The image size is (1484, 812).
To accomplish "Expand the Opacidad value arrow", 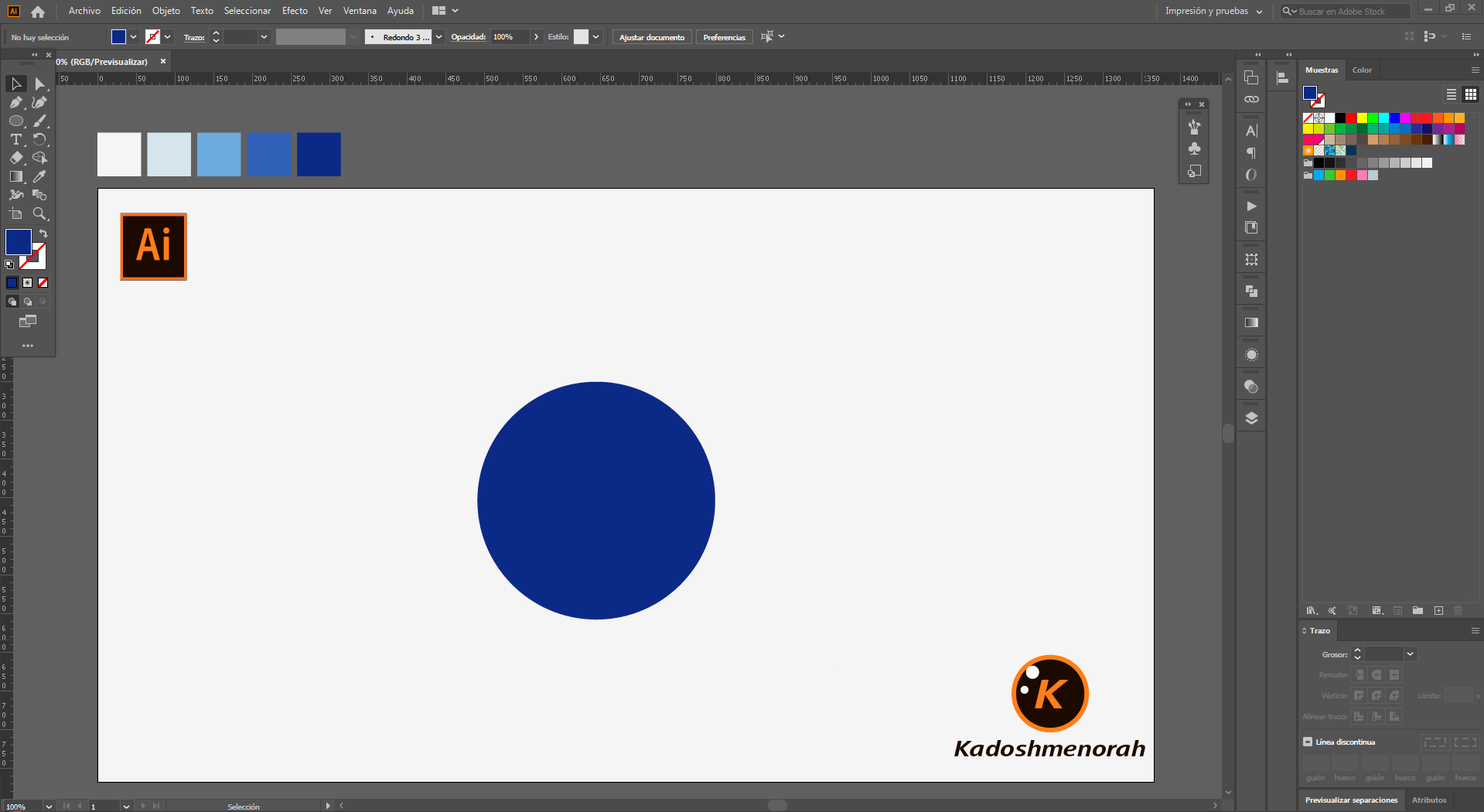I will (536, 36).
